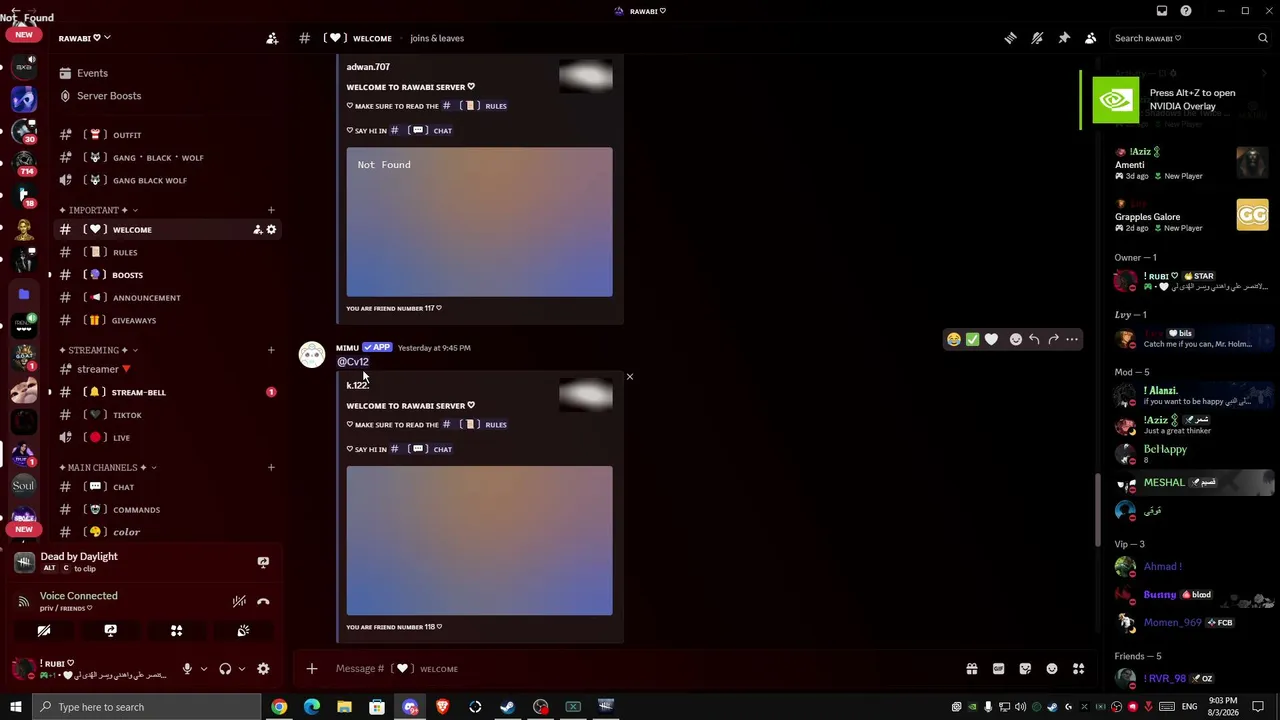React with the green checkmark emoji
This screenshot has width=1280, height=720.
(x=973, y=340)
